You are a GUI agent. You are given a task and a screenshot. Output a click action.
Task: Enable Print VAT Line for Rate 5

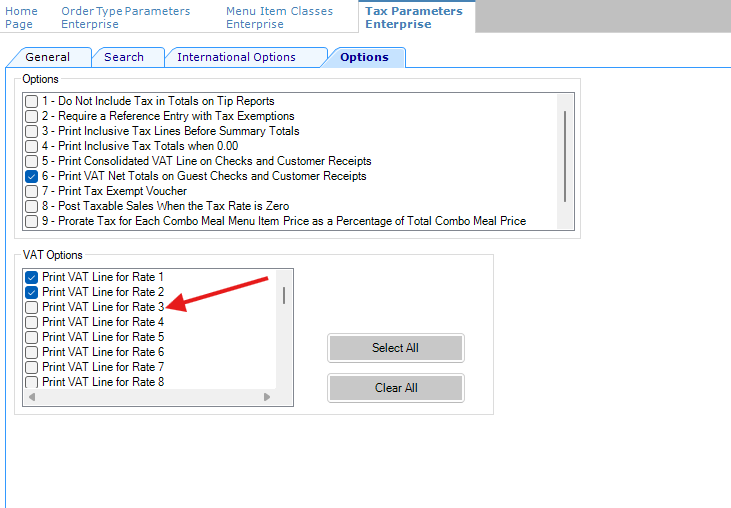click(32, 337)
